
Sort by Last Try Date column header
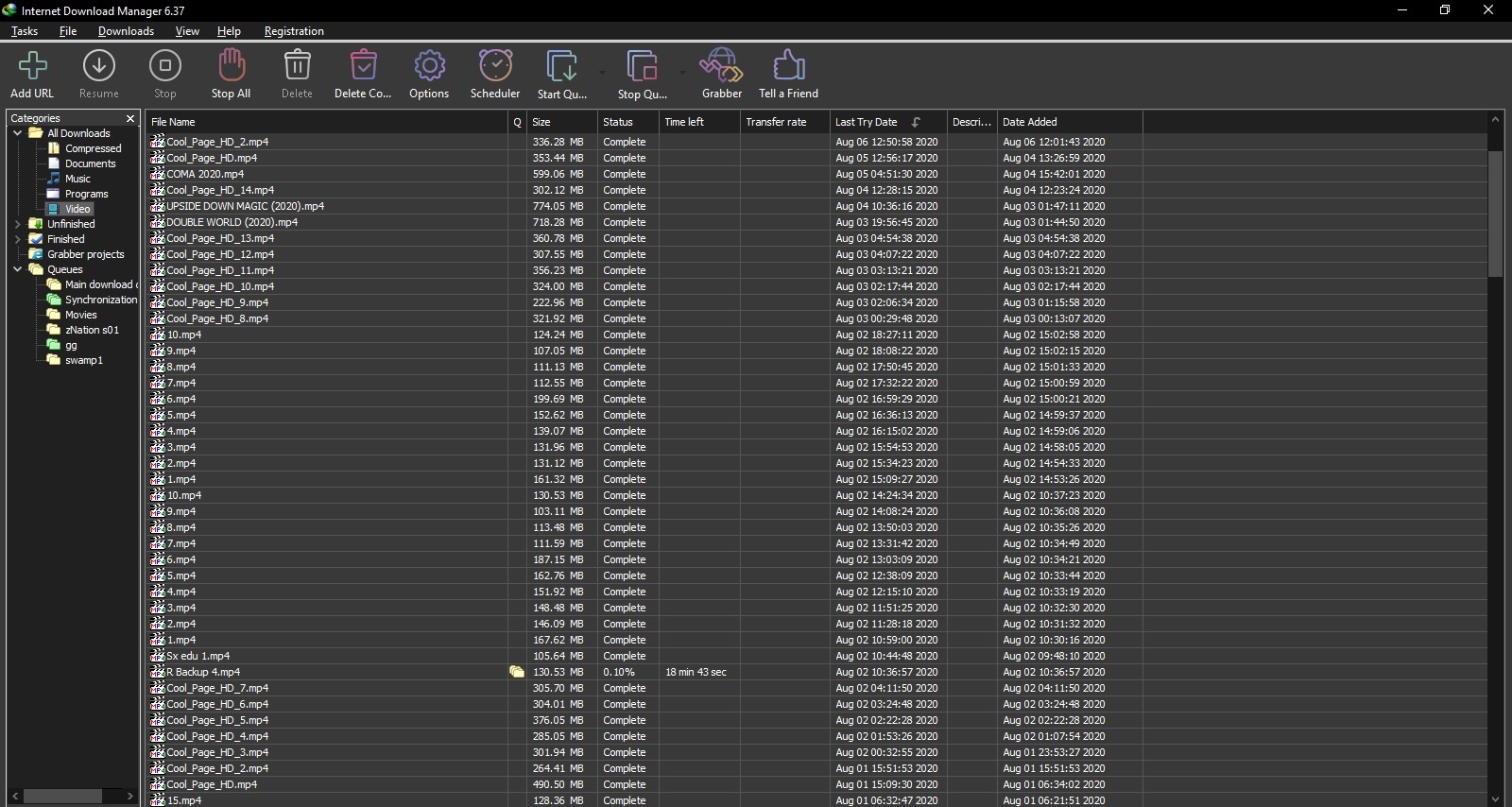888,122
